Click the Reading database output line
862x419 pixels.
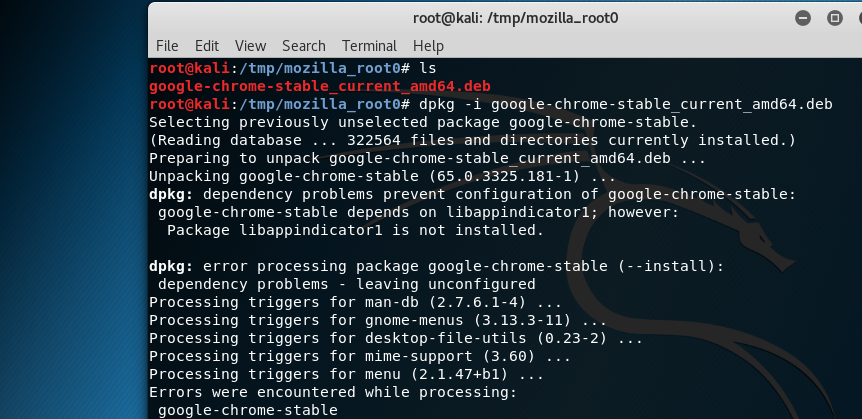[x=472, y=140]
